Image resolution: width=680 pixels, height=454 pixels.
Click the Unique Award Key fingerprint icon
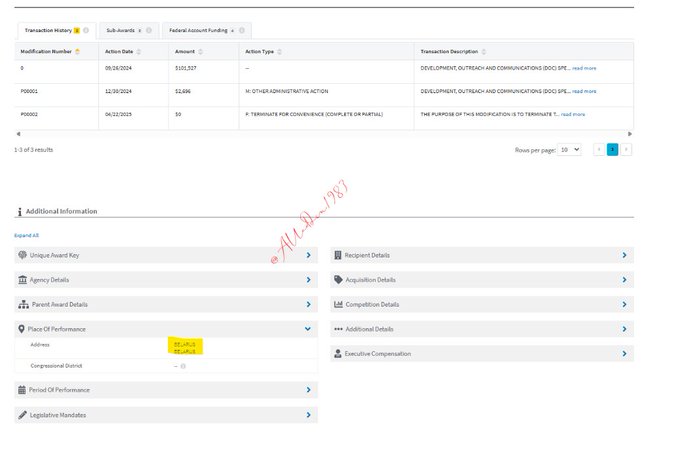click(x=22, y=255)
